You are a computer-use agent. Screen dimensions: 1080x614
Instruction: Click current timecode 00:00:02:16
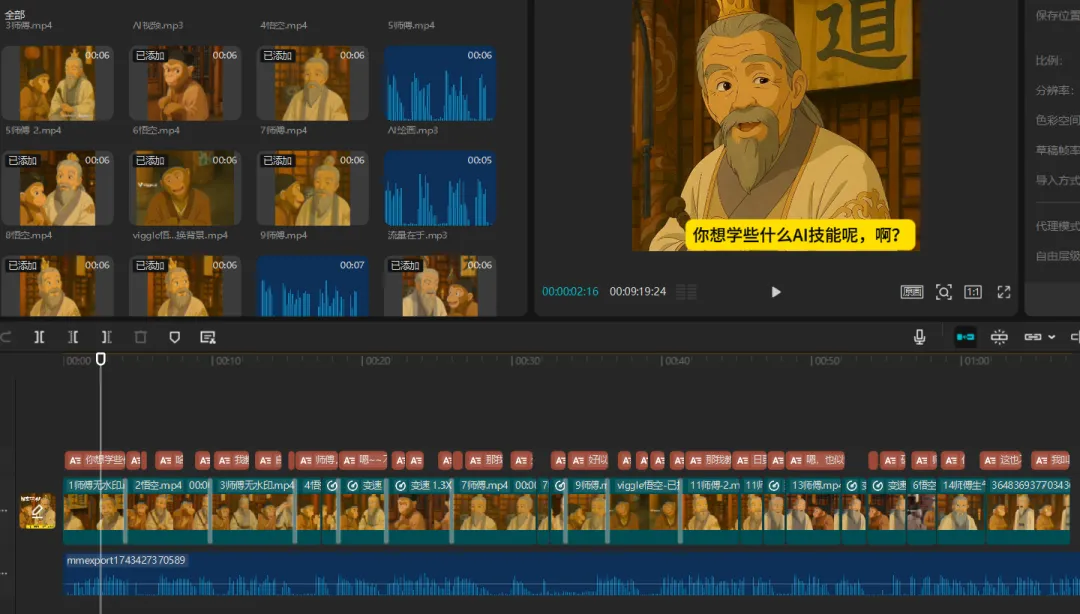pyautogui.click(x=570, y=291)
